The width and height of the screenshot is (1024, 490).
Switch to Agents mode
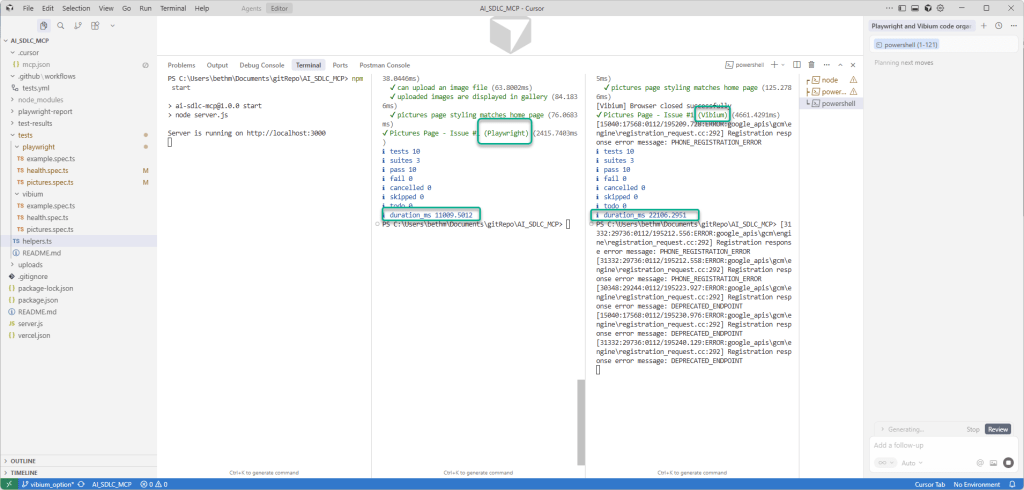pyautogui.click(x=253, y=8)
